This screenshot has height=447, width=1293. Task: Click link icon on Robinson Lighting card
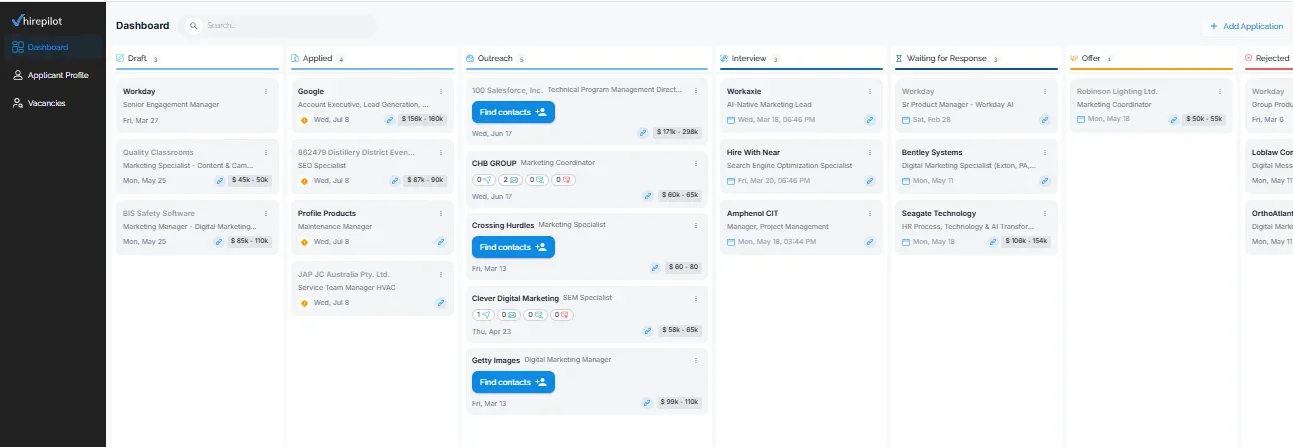(x=1175, y=119)
